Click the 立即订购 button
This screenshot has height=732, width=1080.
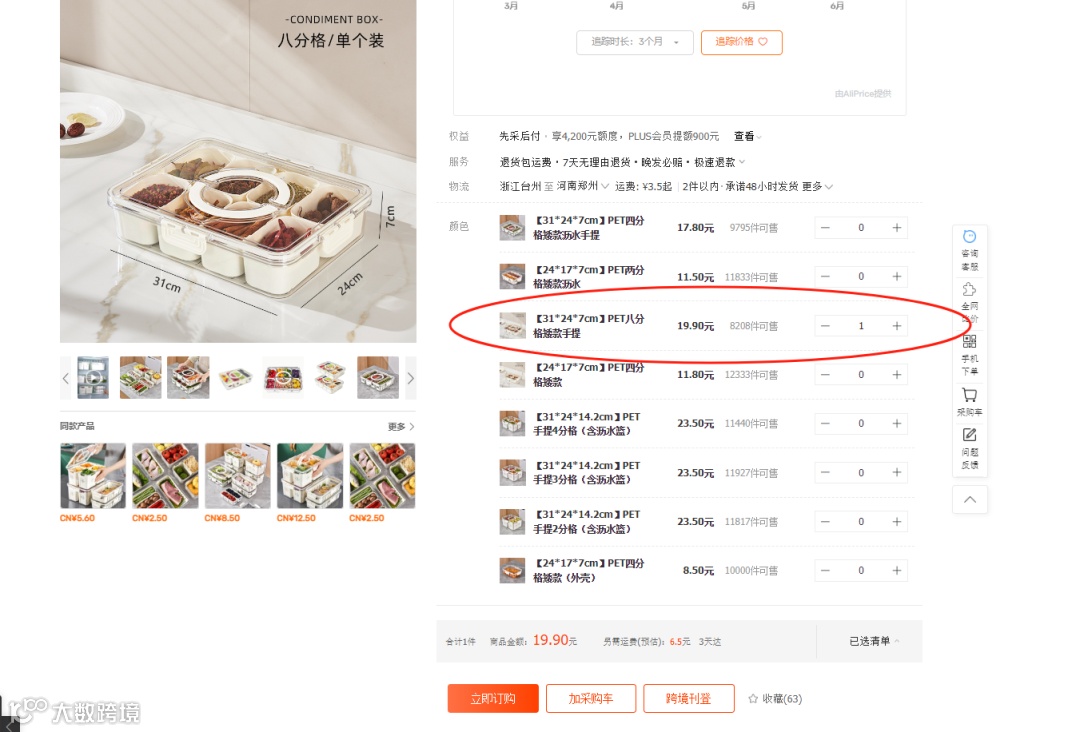(x=492, y=698)
